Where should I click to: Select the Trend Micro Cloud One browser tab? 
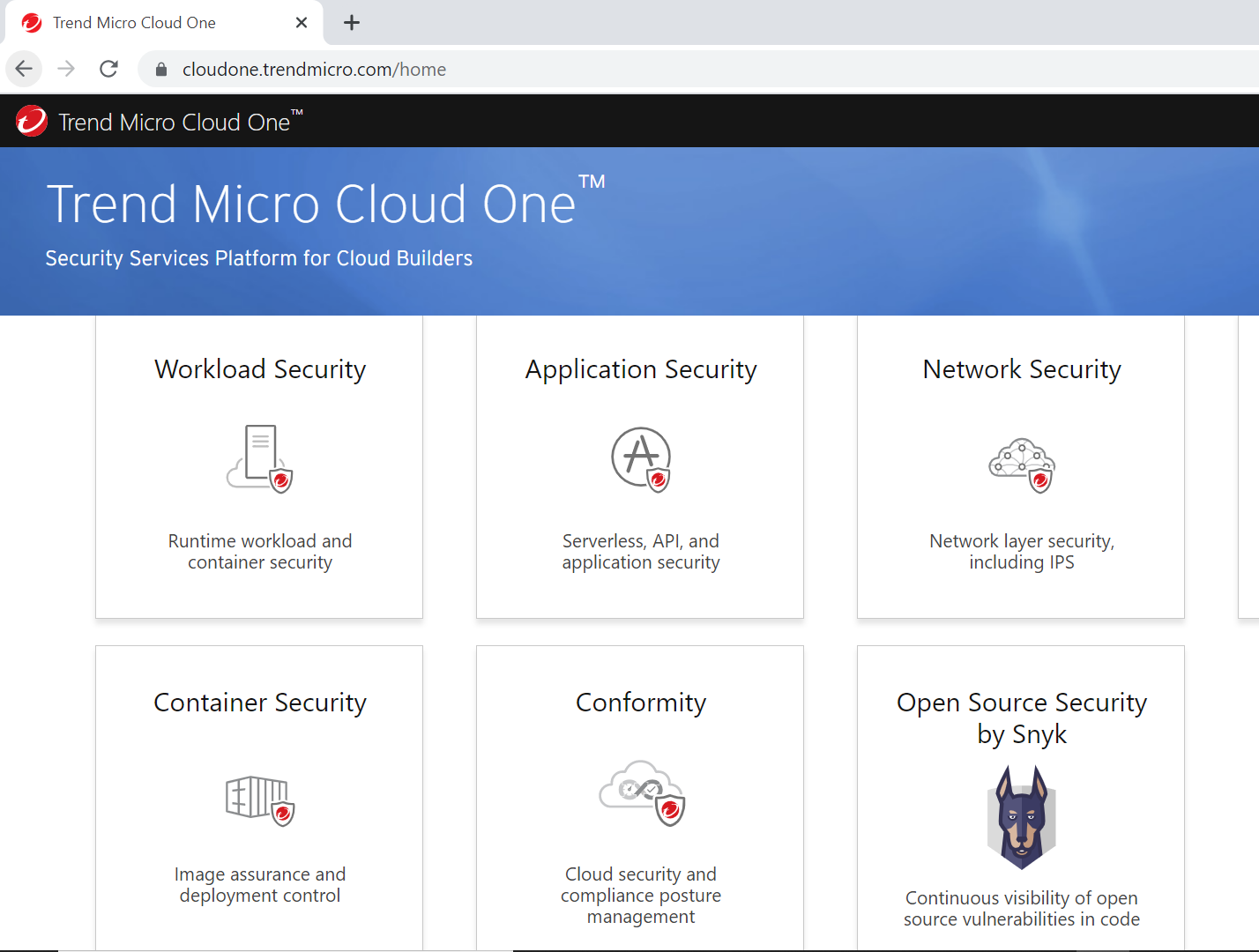click(164, 23)
